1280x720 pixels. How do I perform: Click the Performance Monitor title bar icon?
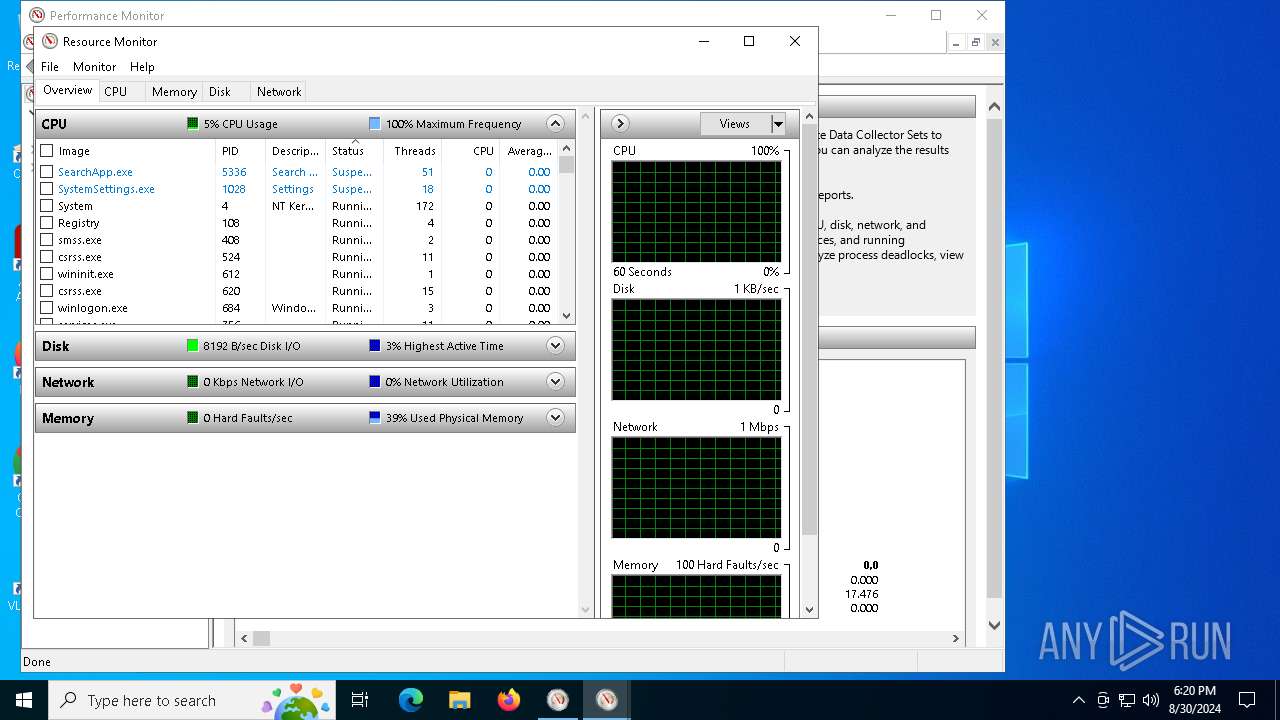click(x=37, y=15)
